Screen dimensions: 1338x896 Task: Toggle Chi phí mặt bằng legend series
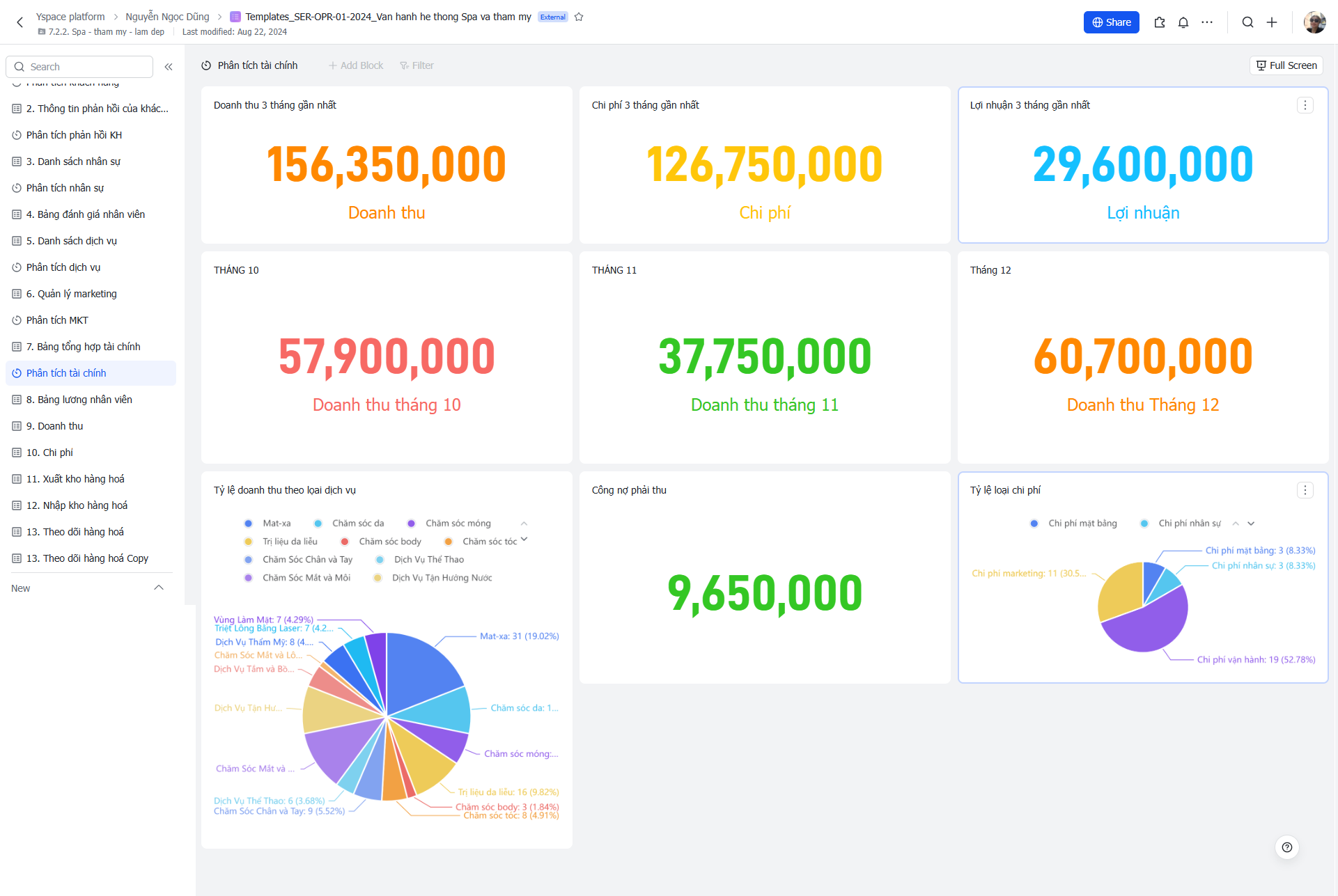click(x=1073, y=524)
